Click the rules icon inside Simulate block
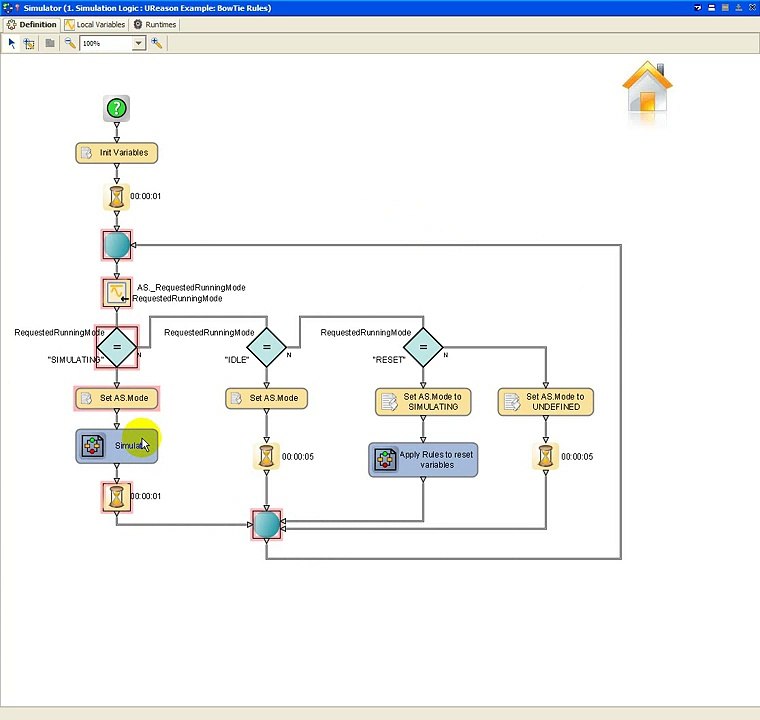The width and height of the screenshot is (760, 720). click(x=93, y=446)
